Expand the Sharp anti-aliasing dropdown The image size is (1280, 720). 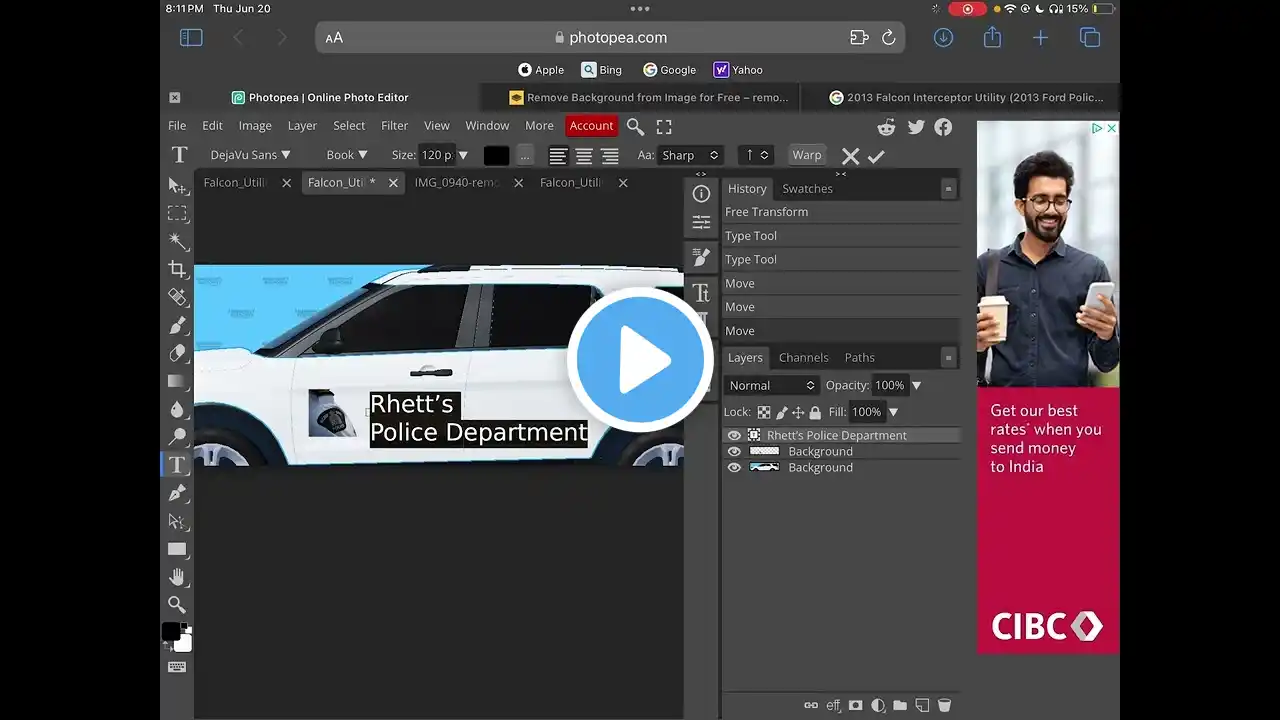coord(690,155)
